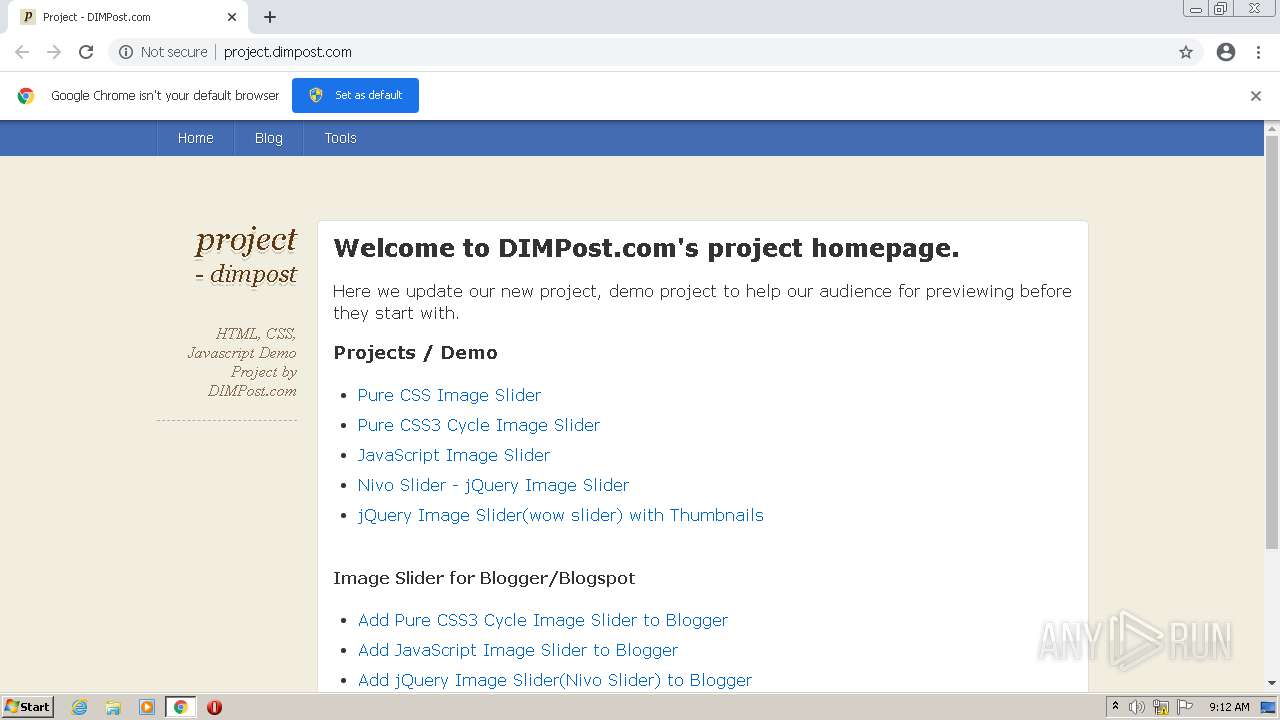Click the volume speaker tray icon
Screen dimensions: 1280x720
1137,707
